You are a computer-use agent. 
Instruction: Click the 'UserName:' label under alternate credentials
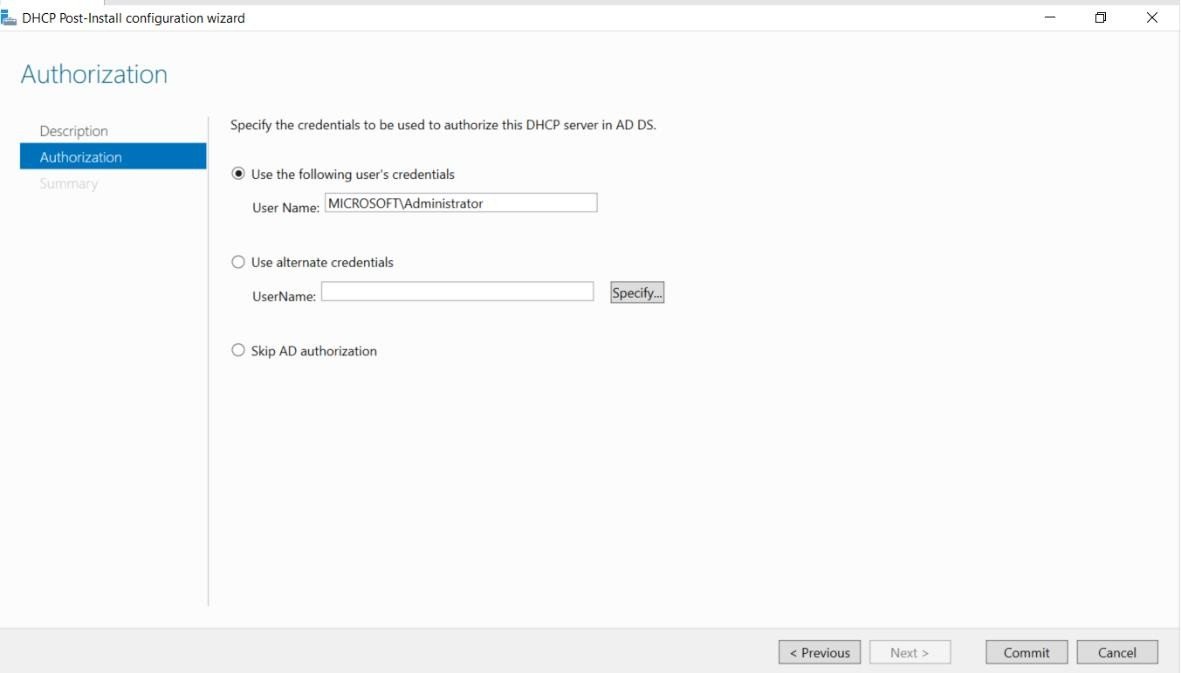284,297
